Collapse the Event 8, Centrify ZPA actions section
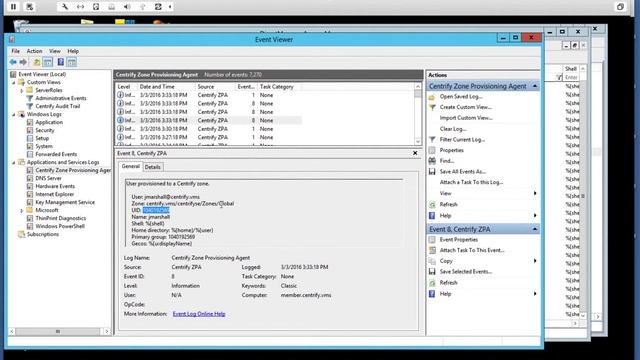 pyautogui.click(x=535, y=229)
